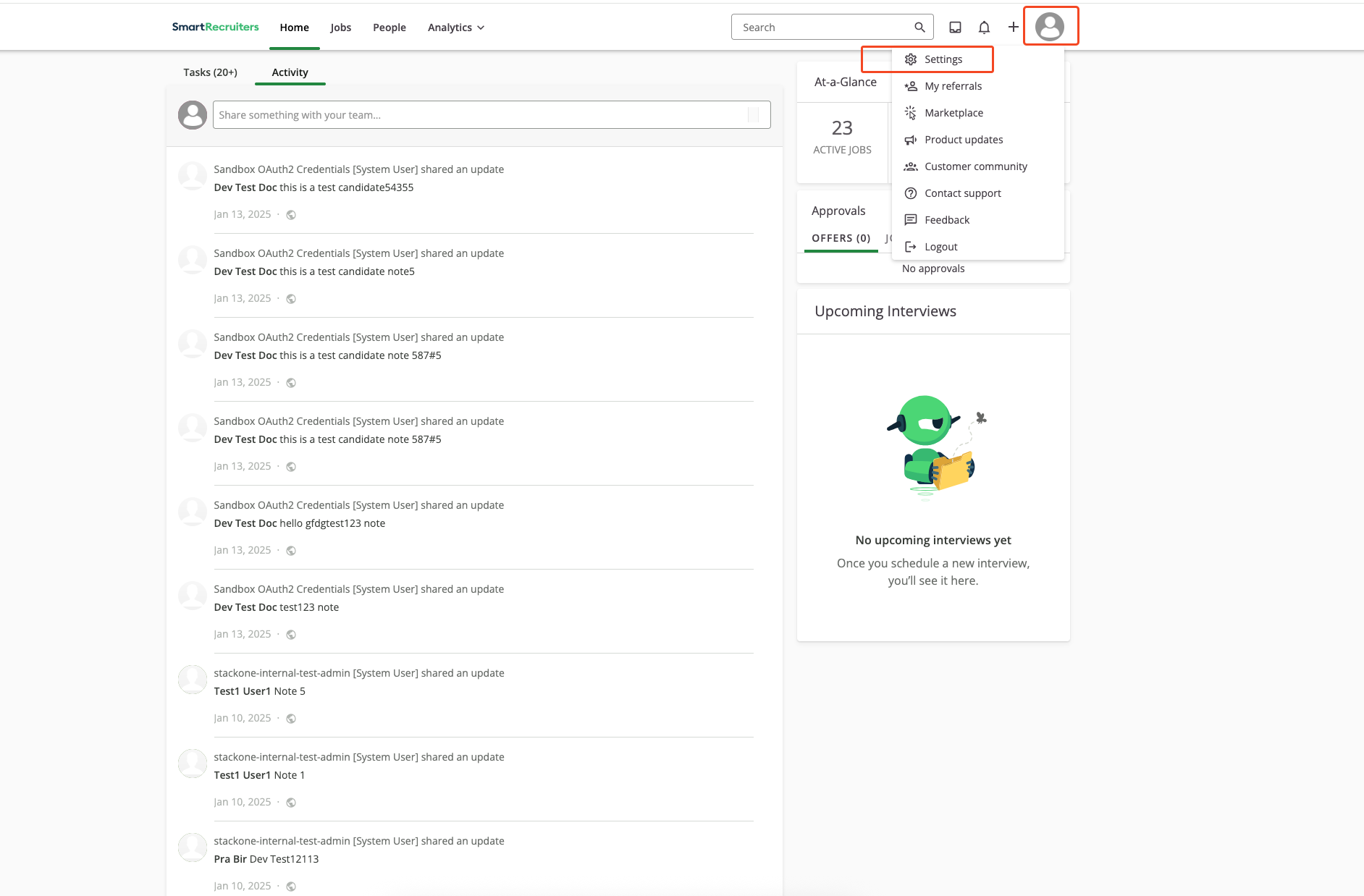This screenshot has height=896, width=1364.
Task: Click globe icon on gfdgtest123 note post
Action: (291, 551)
